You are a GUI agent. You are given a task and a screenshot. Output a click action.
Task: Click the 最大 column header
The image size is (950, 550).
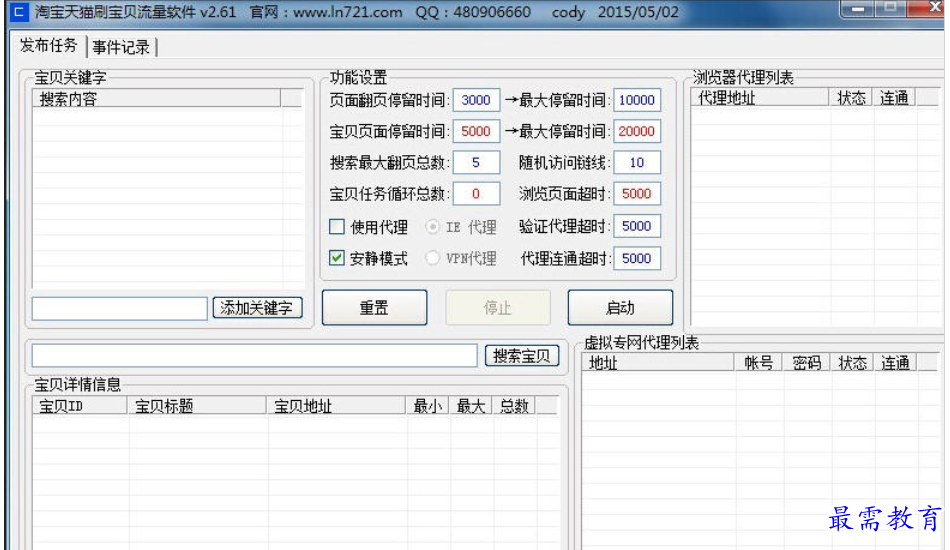(x=470, y=406)
